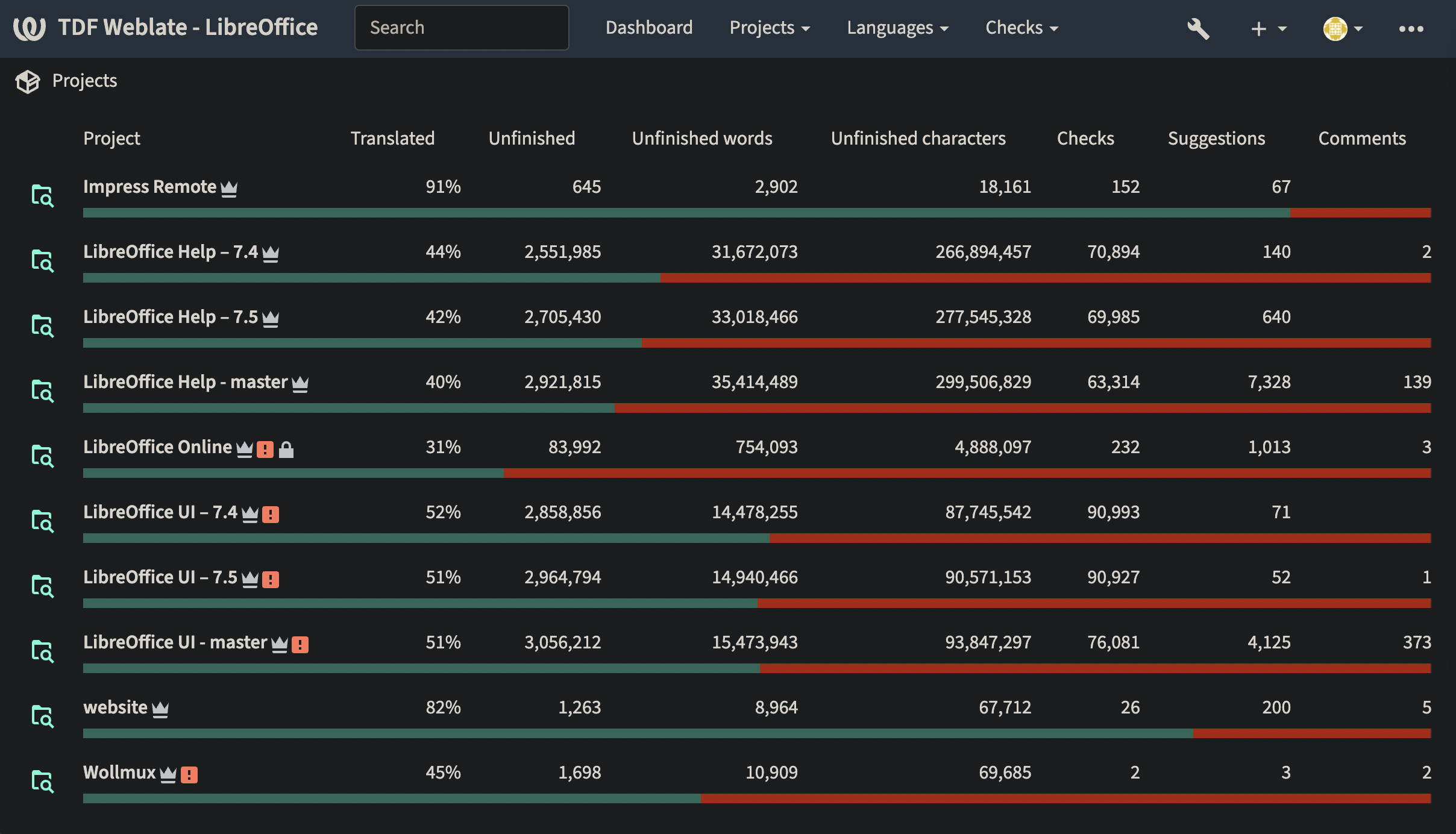Click unfinished count 83,992 for LibreOffice Online
This screenshot has width=1456, height=834.
click(574, 447)
